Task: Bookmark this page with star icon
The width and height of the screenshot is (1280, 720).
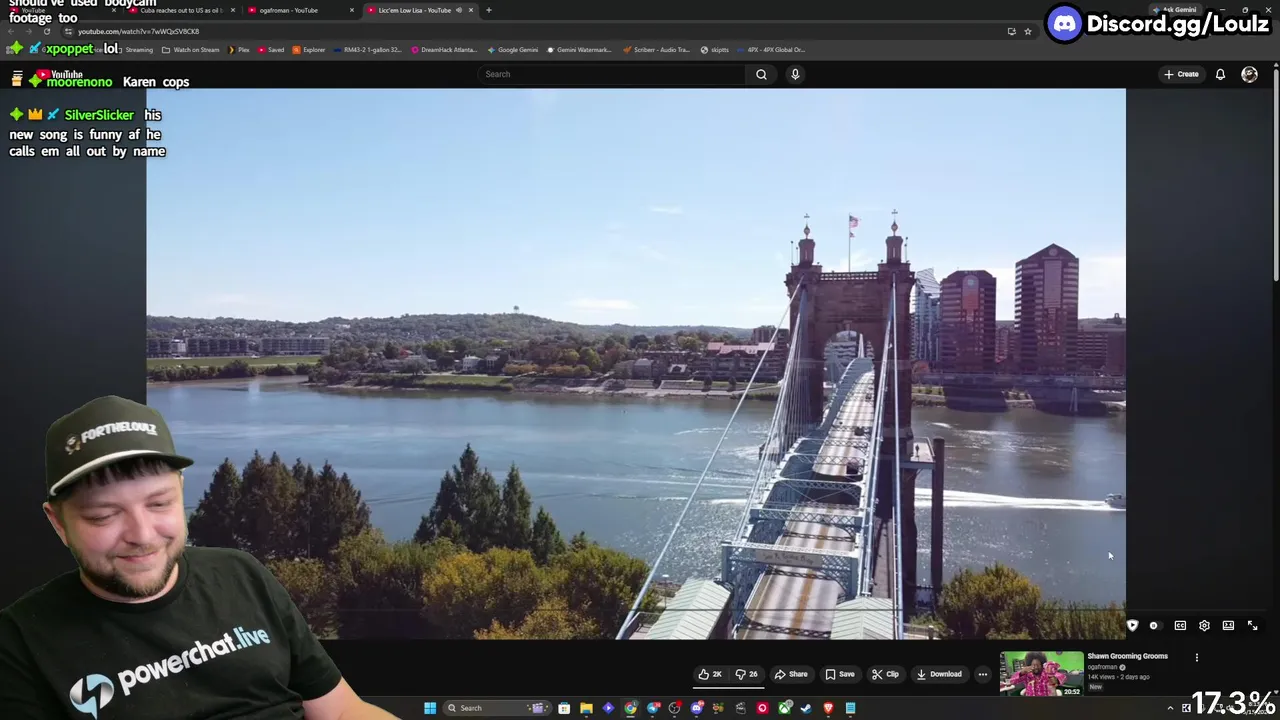Action: point(1027,31)
